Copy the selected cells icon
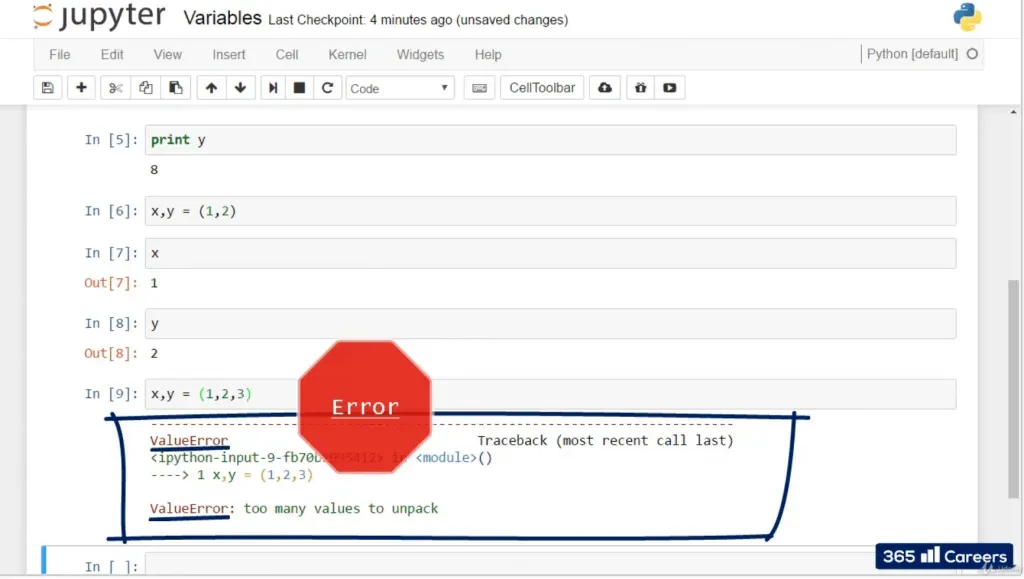Image resolution: width=1024 pixels, height=579 pixels. coord(146,88)
